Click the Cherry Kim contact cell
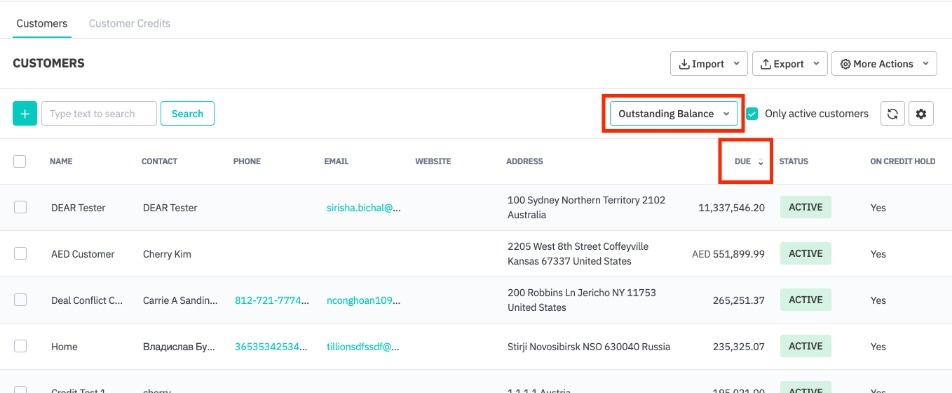Viewport: 952px width, 393px height. (167, 254)
